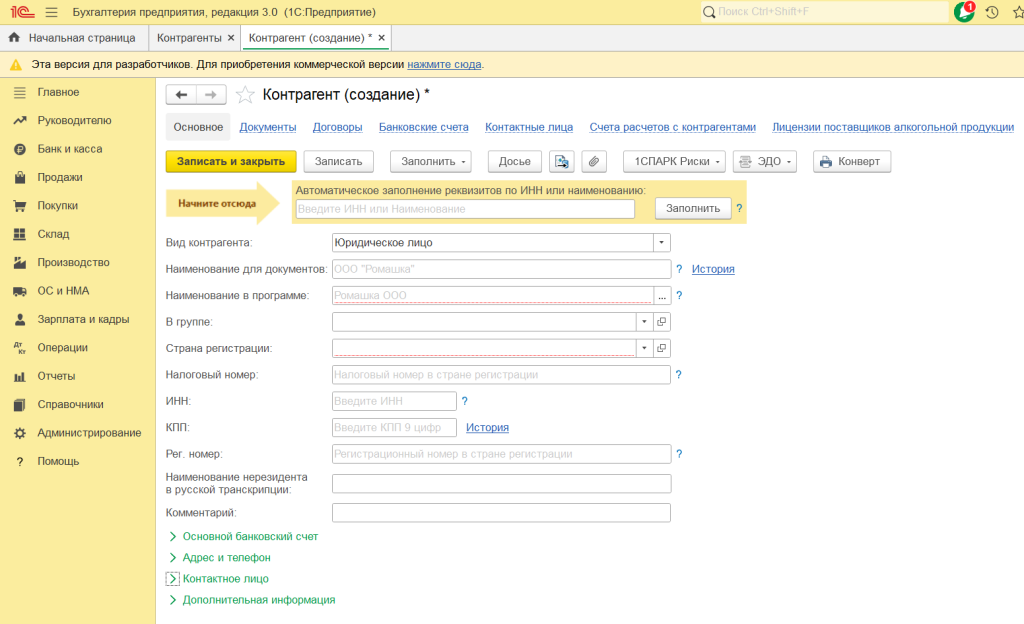Click the paperclip attached files icon
The width and height of the screenshot is (1024, 624).
[594, 162]
